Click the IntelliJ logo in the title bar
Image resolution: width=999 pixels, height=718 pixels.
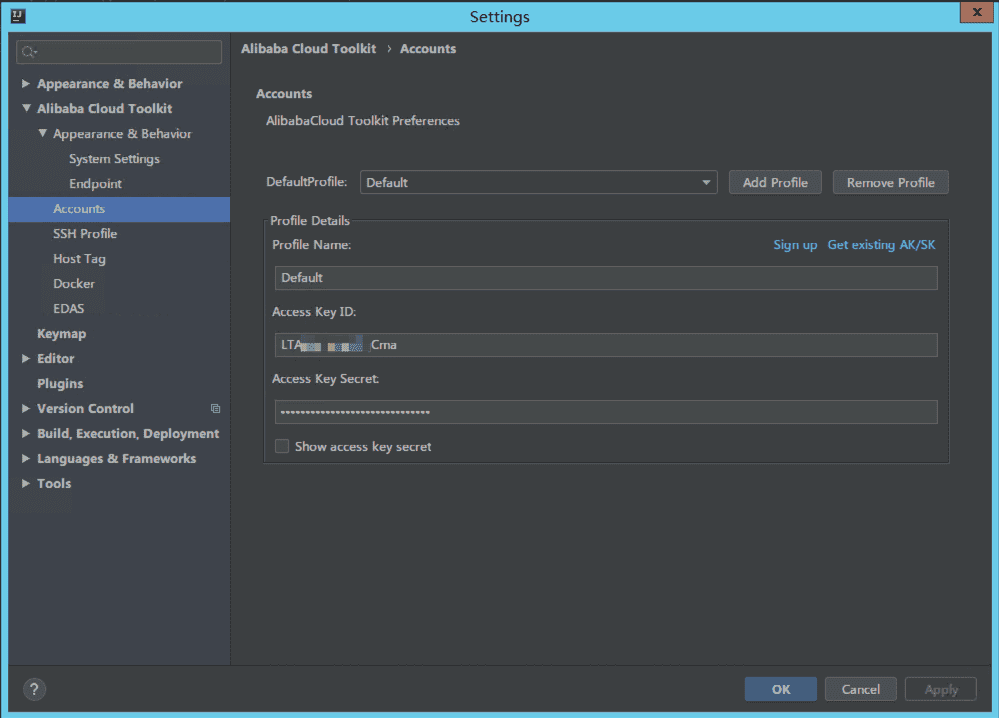[x=17, y=16]
